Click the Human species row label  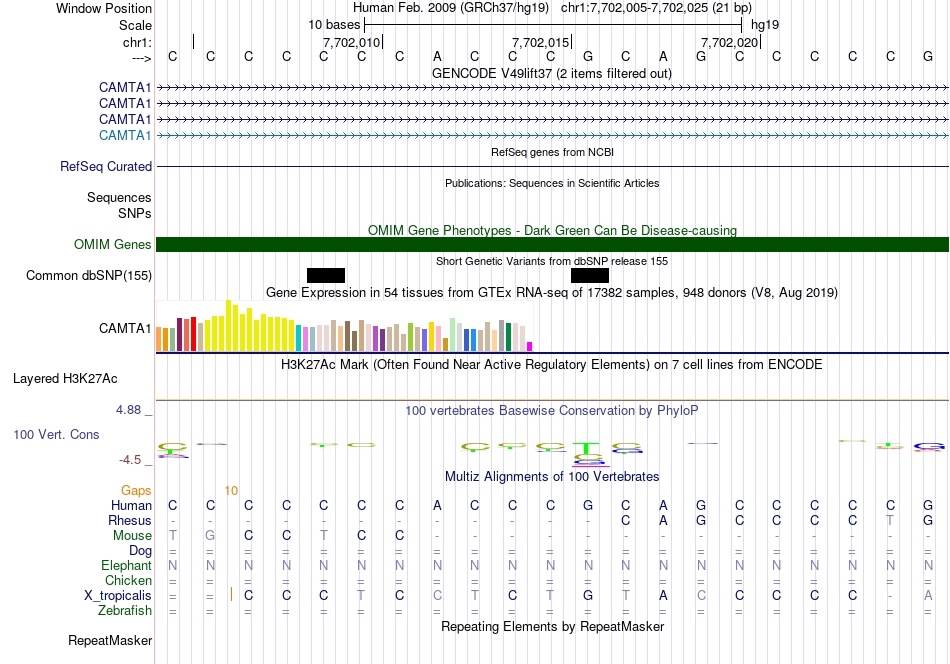(131, 505)
